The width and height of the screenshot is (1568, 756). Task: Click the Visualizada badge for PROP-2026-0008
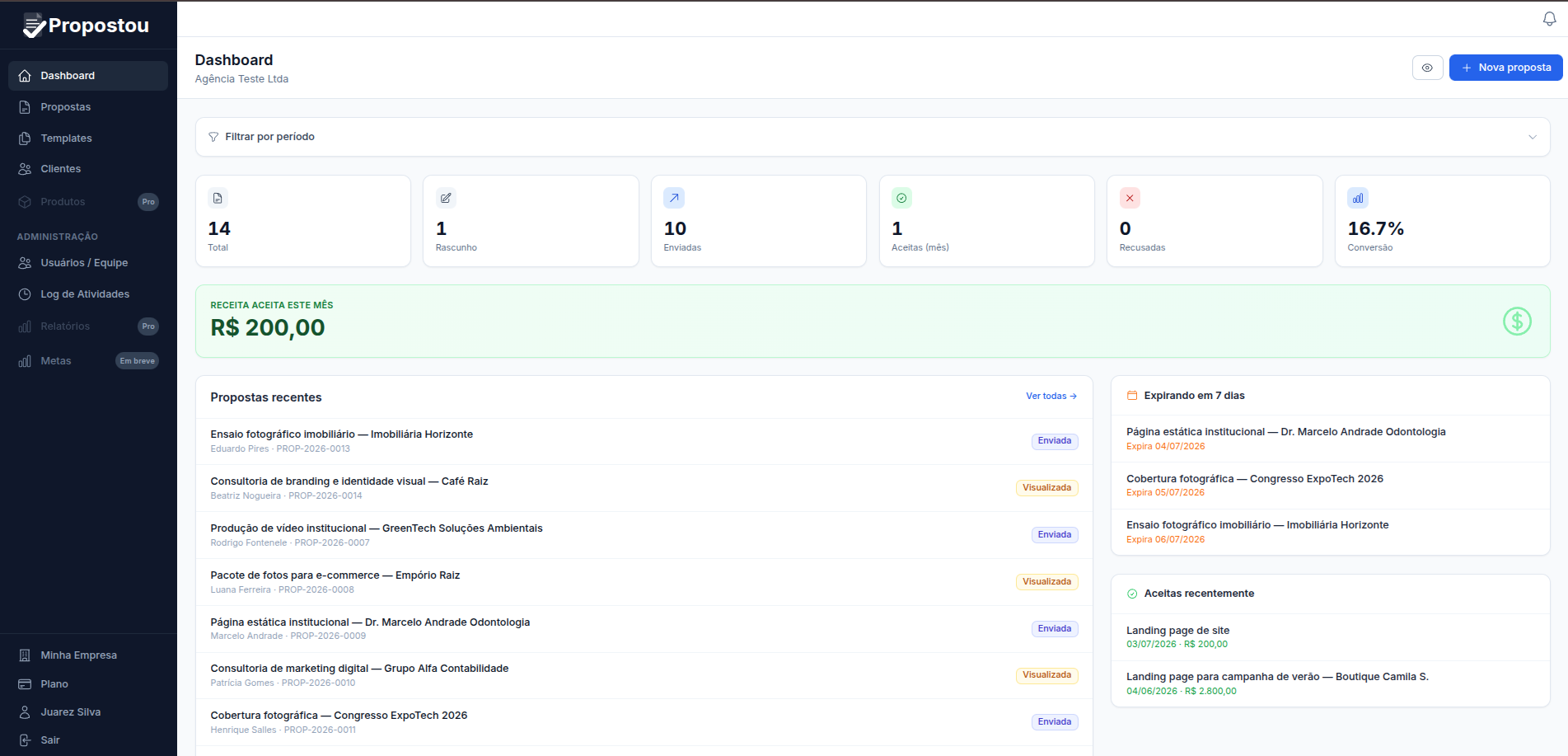coord(1046,582)
